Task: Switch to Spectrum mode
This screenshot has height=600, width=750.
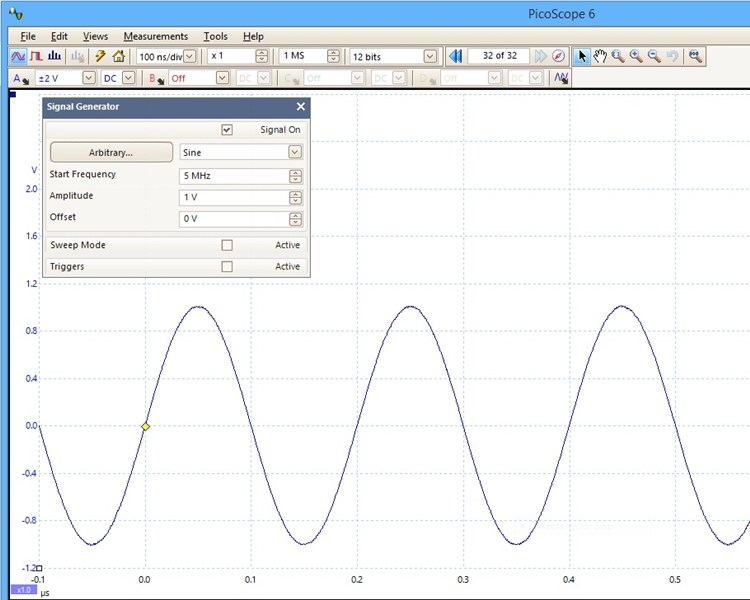Action: point(55,56)
